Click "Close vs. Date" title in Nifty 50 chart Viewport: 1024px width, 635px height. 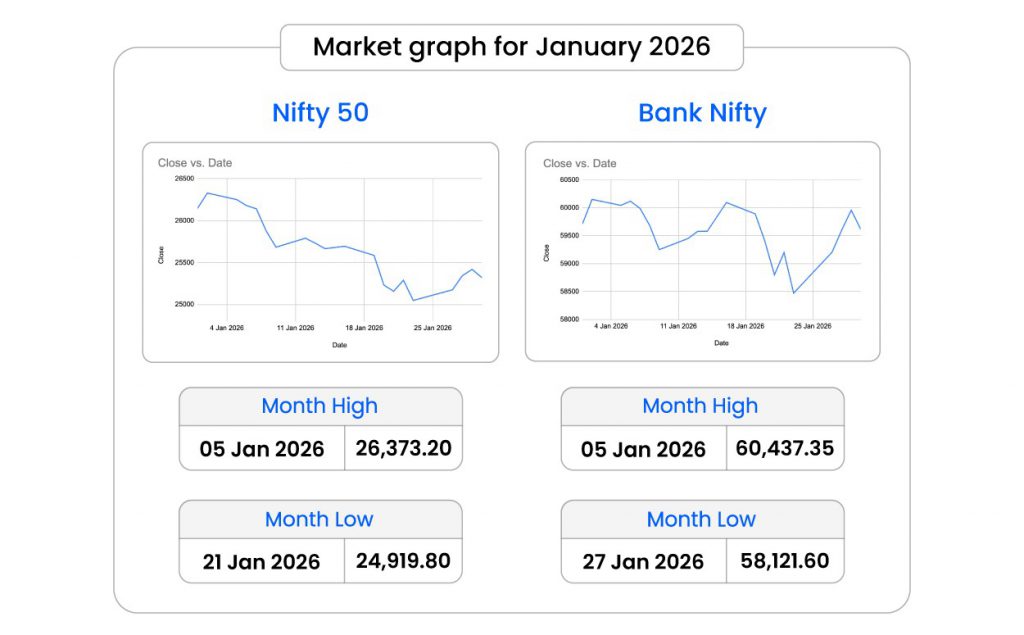pyautogui.click(x=195, y=163)
